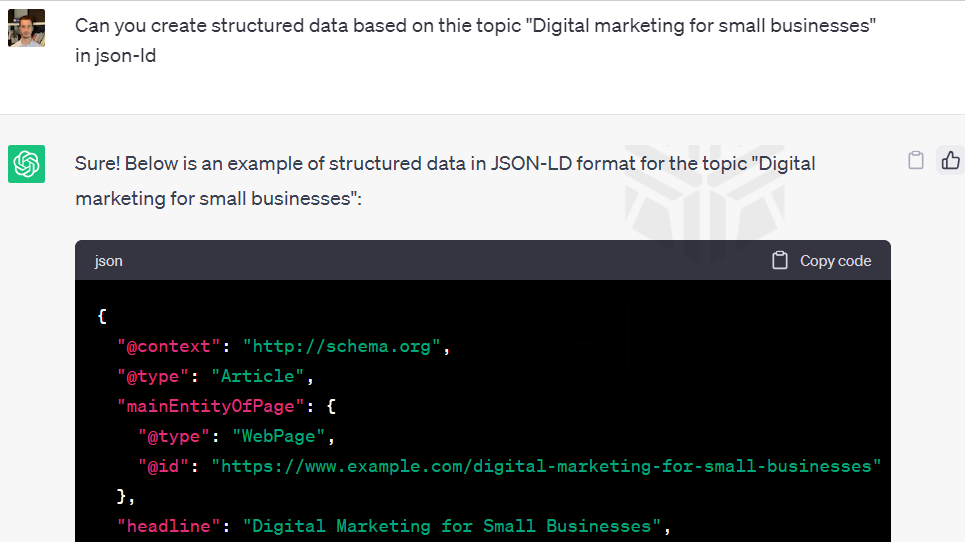Click the "@id" key in code
Image resolution: width=965 pixels, height=542 pixels.
point(163,466)
